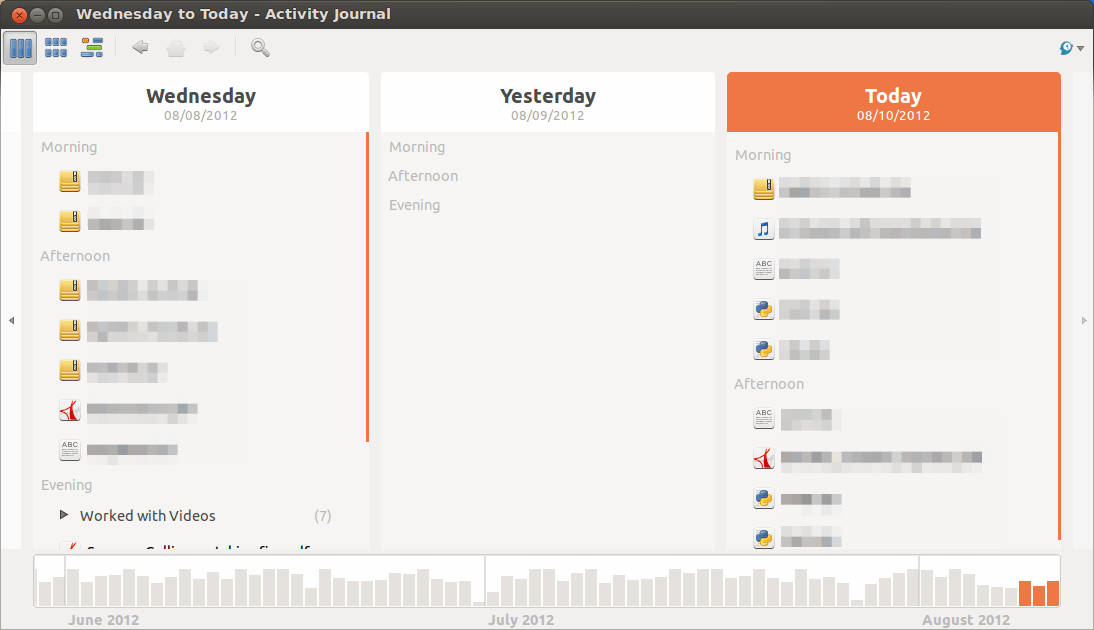
Task: Open the music file in Today's Morning
Action: [x=867, y=229]
